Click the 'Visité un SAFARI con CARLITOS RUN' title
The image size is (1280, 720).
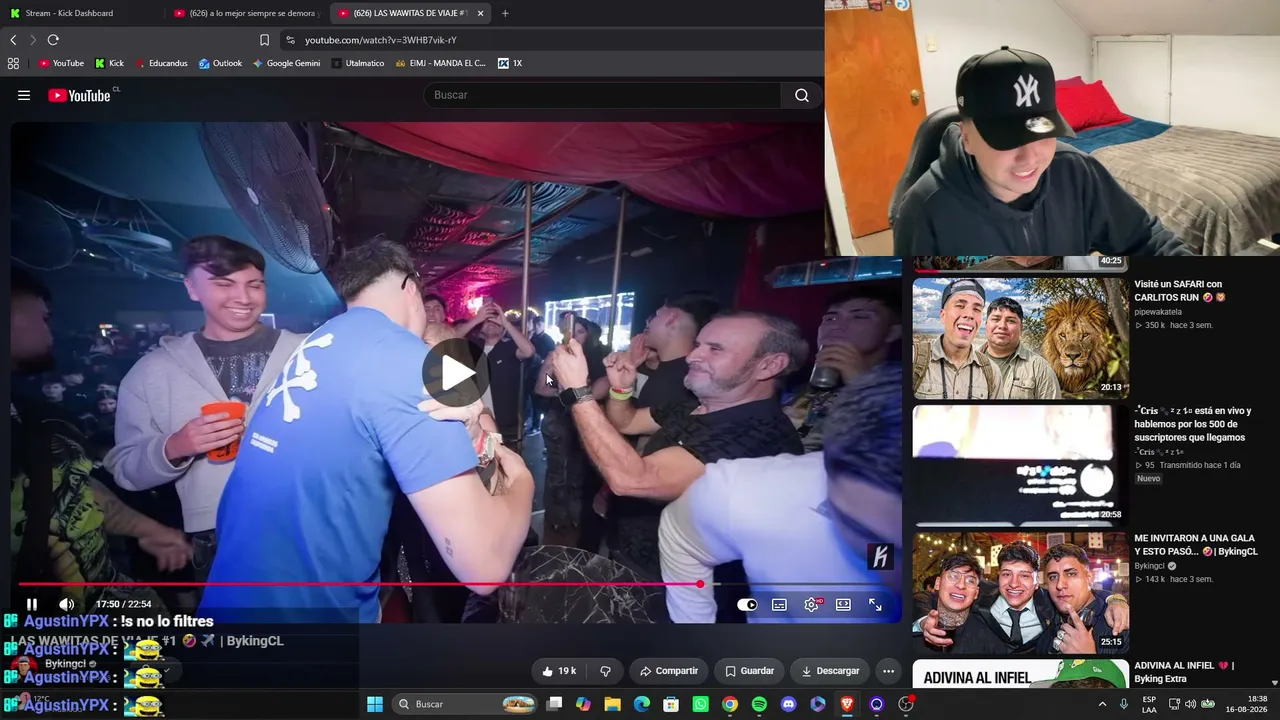(1180, 291)
